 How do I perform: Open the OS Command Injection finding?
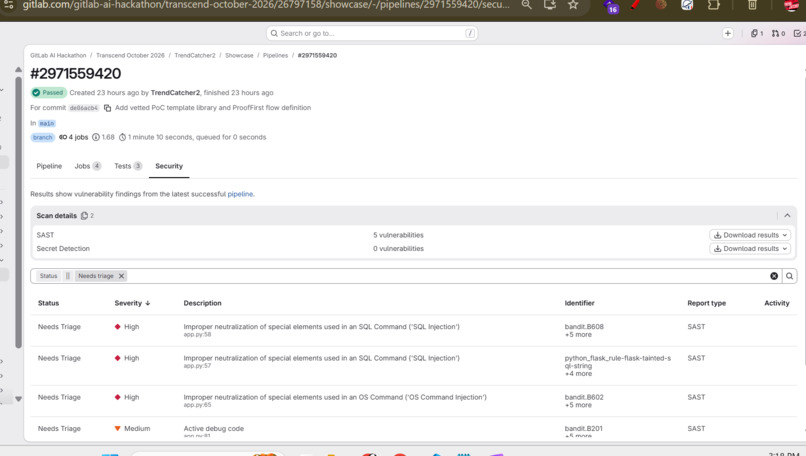335,397
